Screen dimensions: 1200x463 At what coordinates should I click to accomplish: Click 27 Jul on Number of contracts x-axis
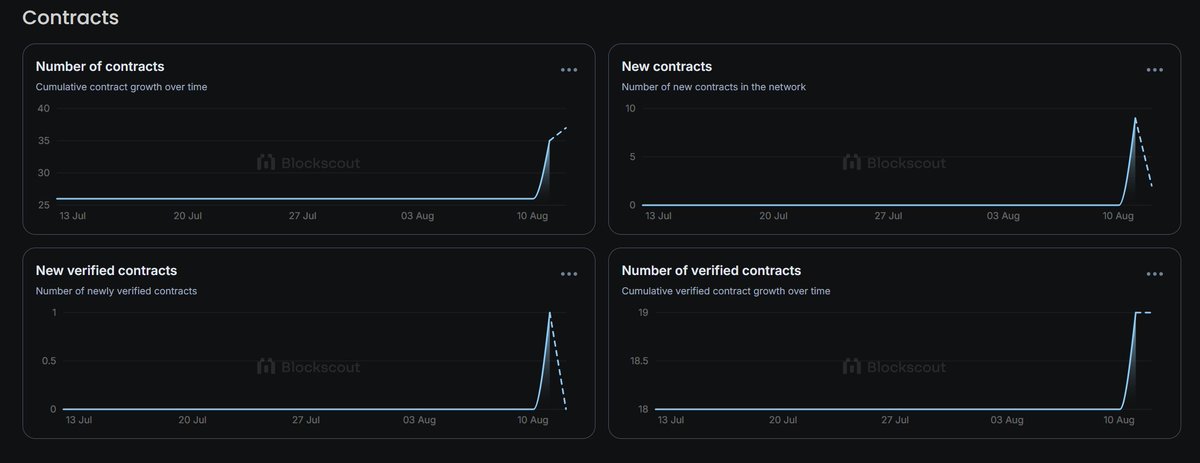tap(303, 215)
